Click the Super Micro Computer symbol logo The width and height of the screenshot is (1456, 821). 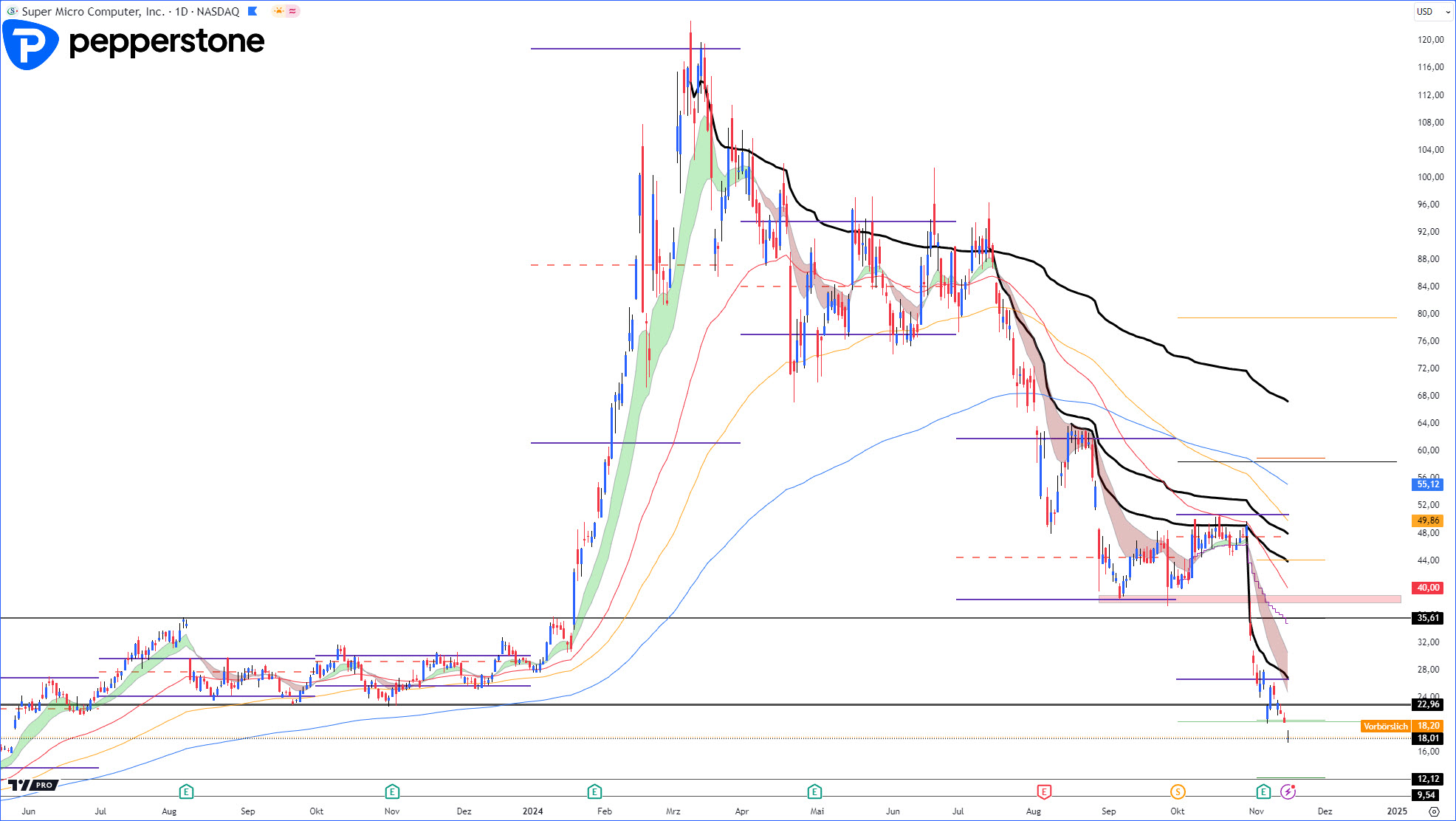coord(12,11)
